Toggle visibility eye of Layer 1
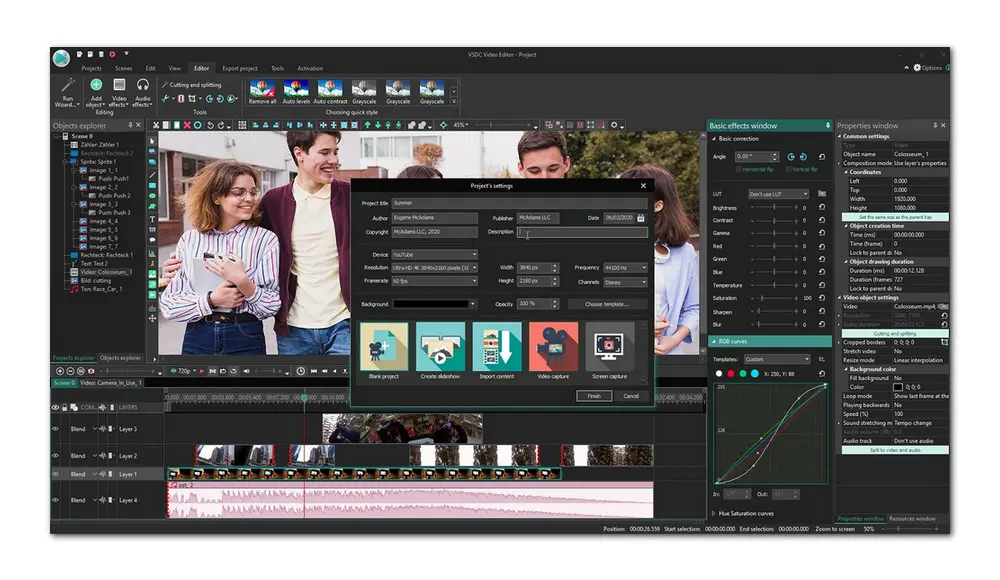The width and height of the screenshot is (1000, 580). [x=55, y=474]
